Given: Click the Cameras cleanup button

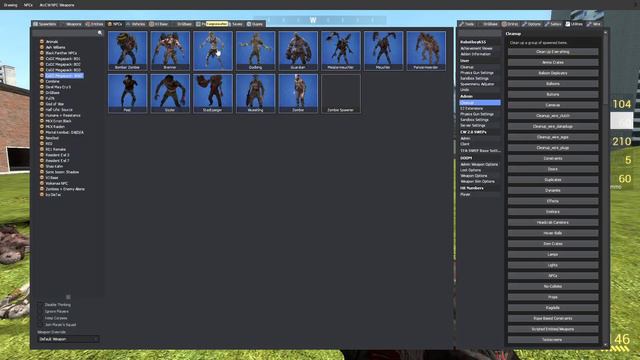Looking at the screenshot, I should [553, 105].
